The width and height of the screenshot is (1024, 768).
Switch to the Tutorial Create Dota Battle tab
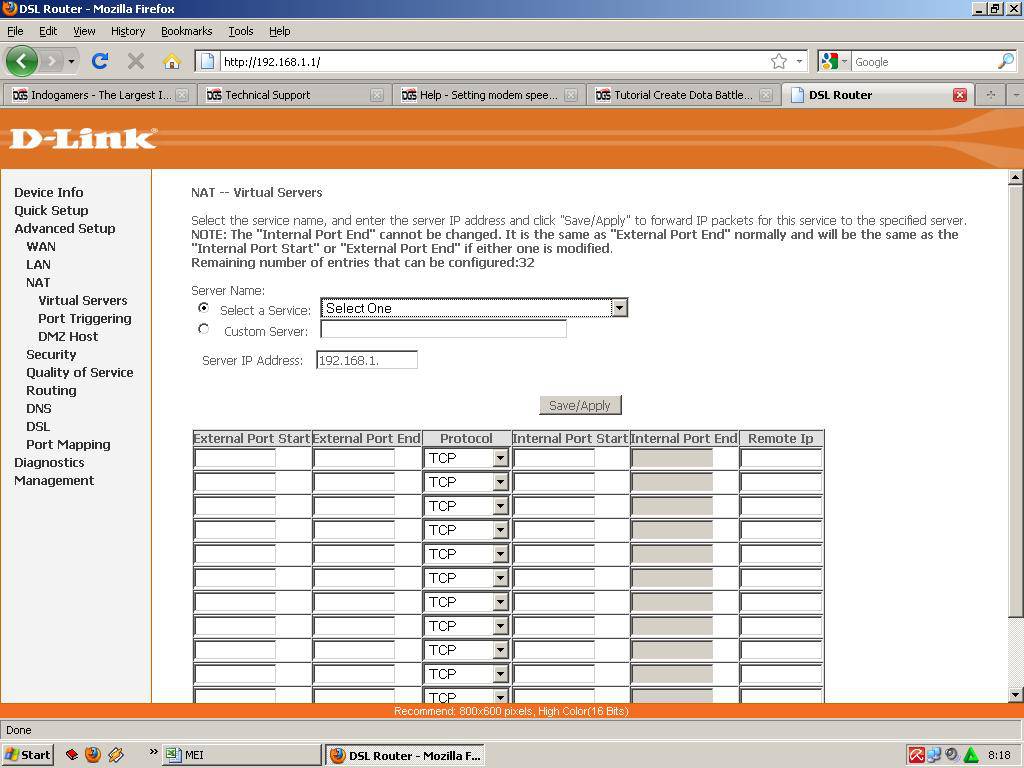[x=683, y=95]
